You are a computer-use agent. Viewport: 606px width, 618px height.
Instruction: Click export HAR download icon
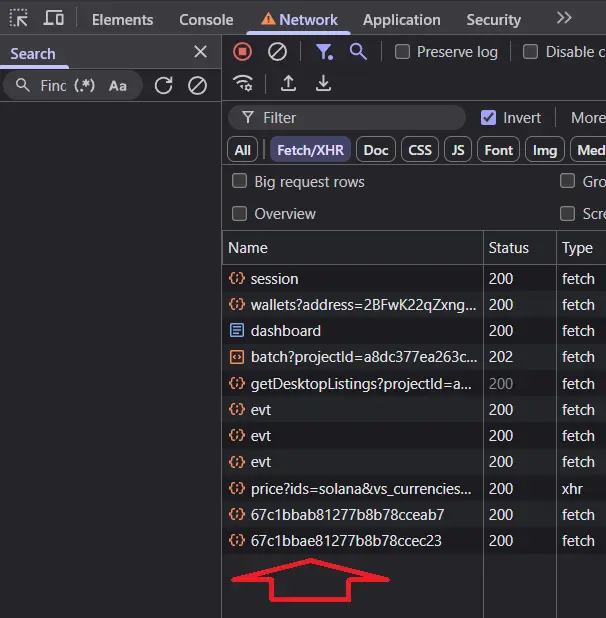[323, 83]
